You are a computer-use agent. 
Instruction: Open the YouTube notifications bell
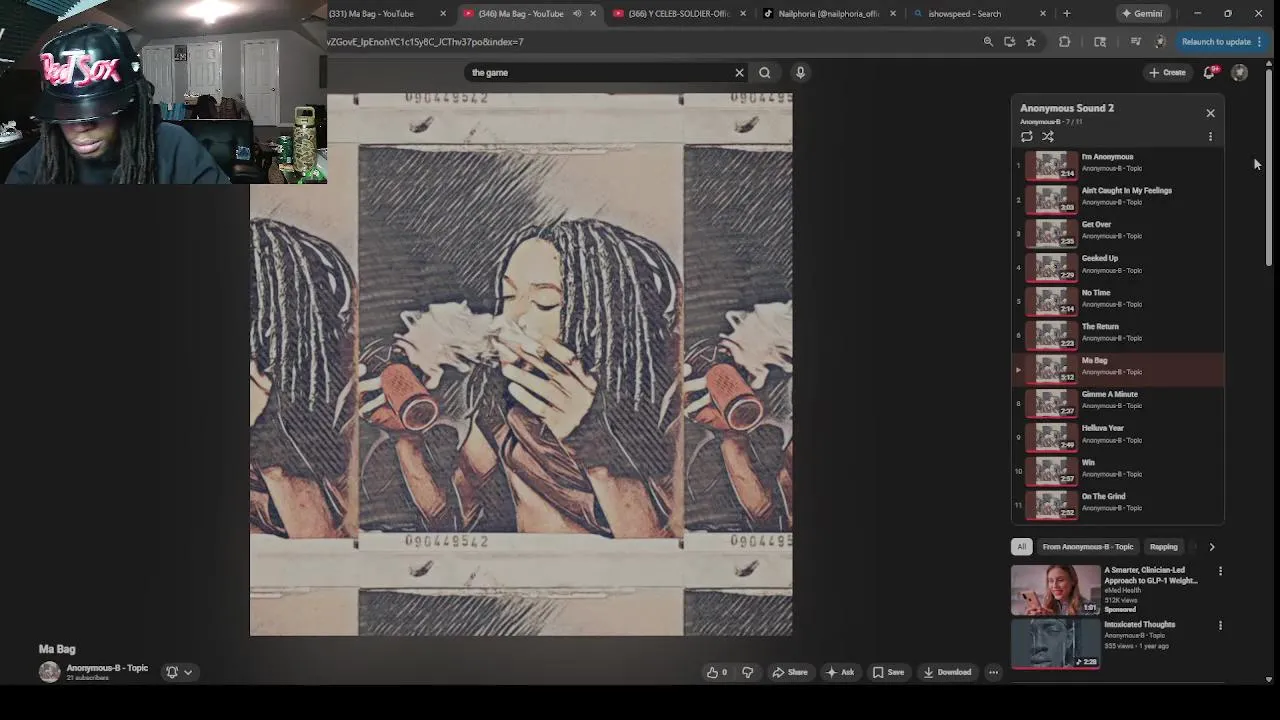(x=1209, y=72)
